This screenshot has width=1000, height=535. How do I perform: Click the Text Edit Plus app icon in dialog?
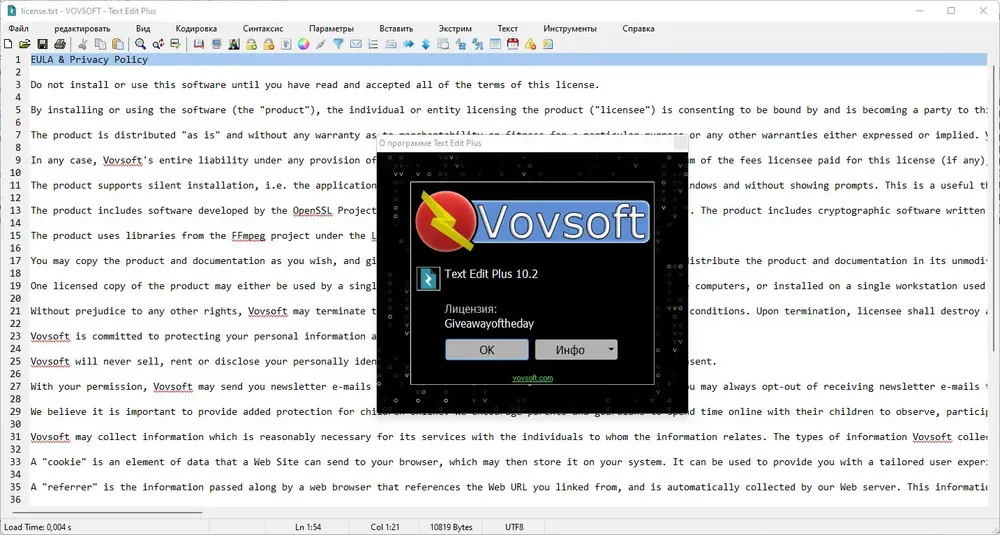pos(428,279)
